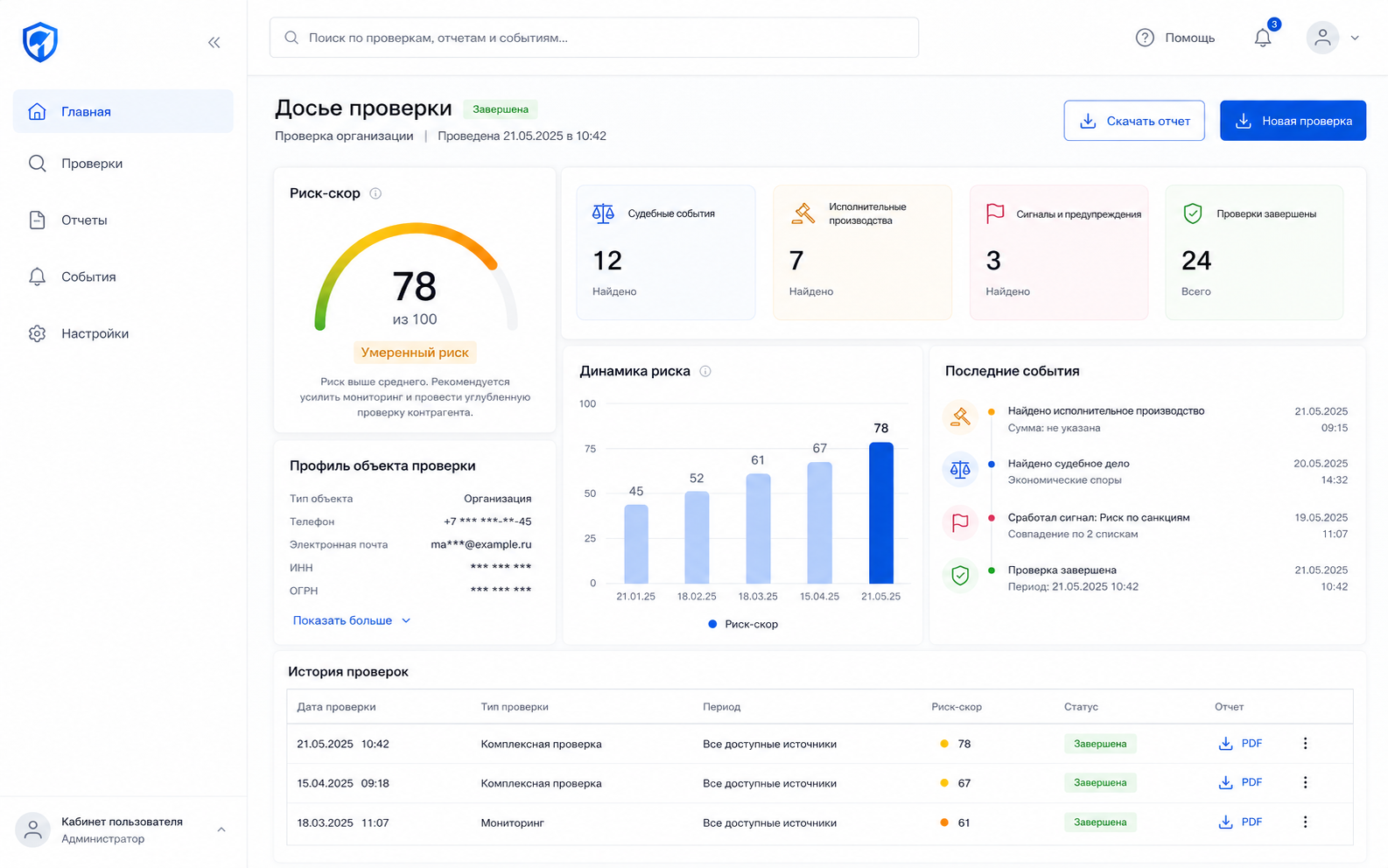
Task: Download PDF for 18.03.2025 check
Action: coord(1240,822)
